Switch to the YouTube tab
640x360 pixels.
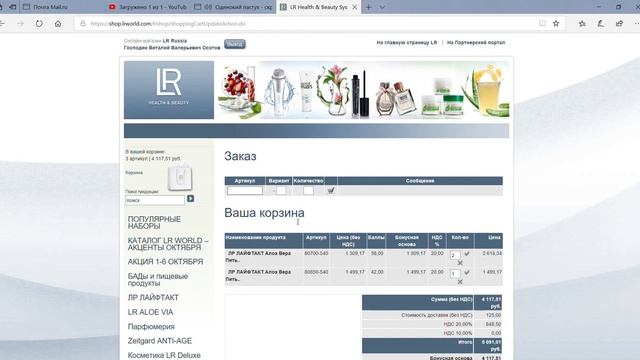click(148, 7)
